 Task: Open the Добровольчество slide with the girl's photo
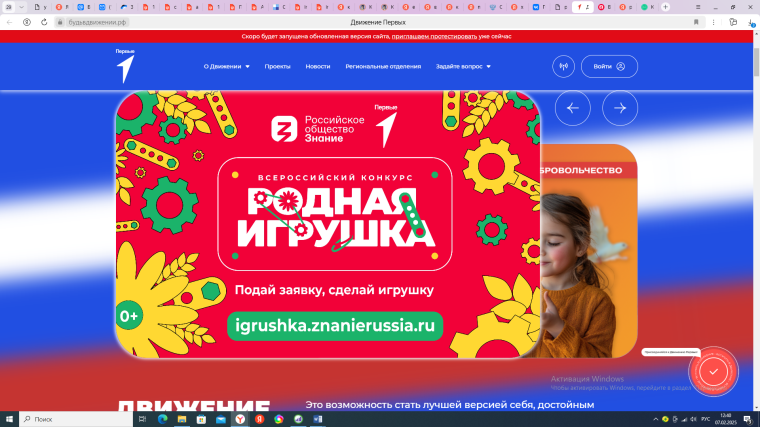(x=589, y=251)
